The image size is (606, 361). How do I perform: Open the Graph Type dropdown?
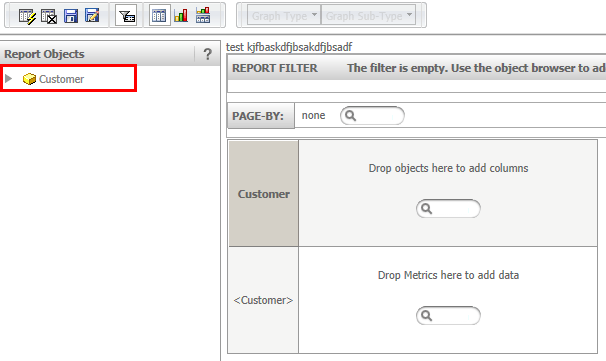[x=284, y=15]
